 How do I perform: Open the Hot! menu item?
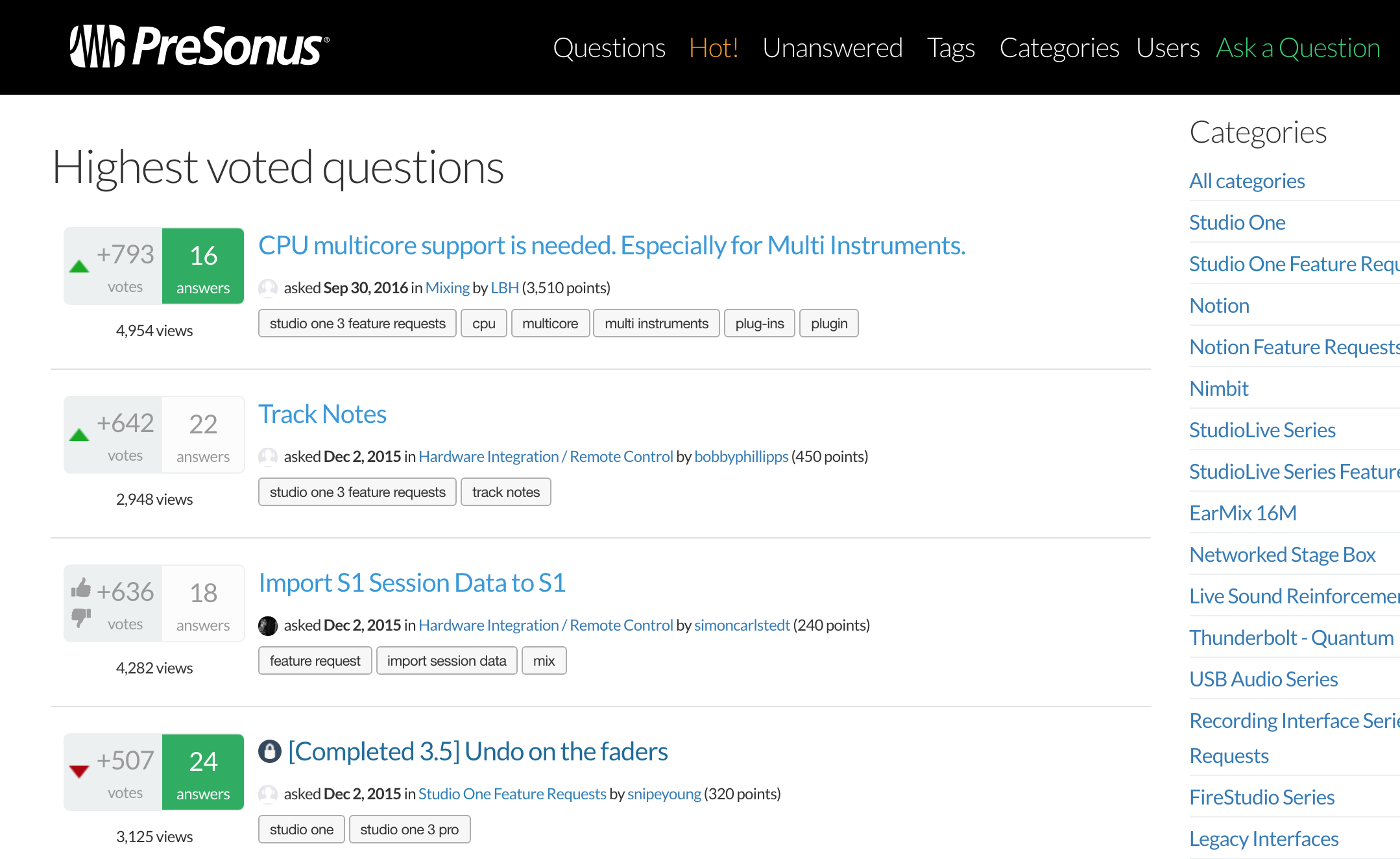point(713,48)
